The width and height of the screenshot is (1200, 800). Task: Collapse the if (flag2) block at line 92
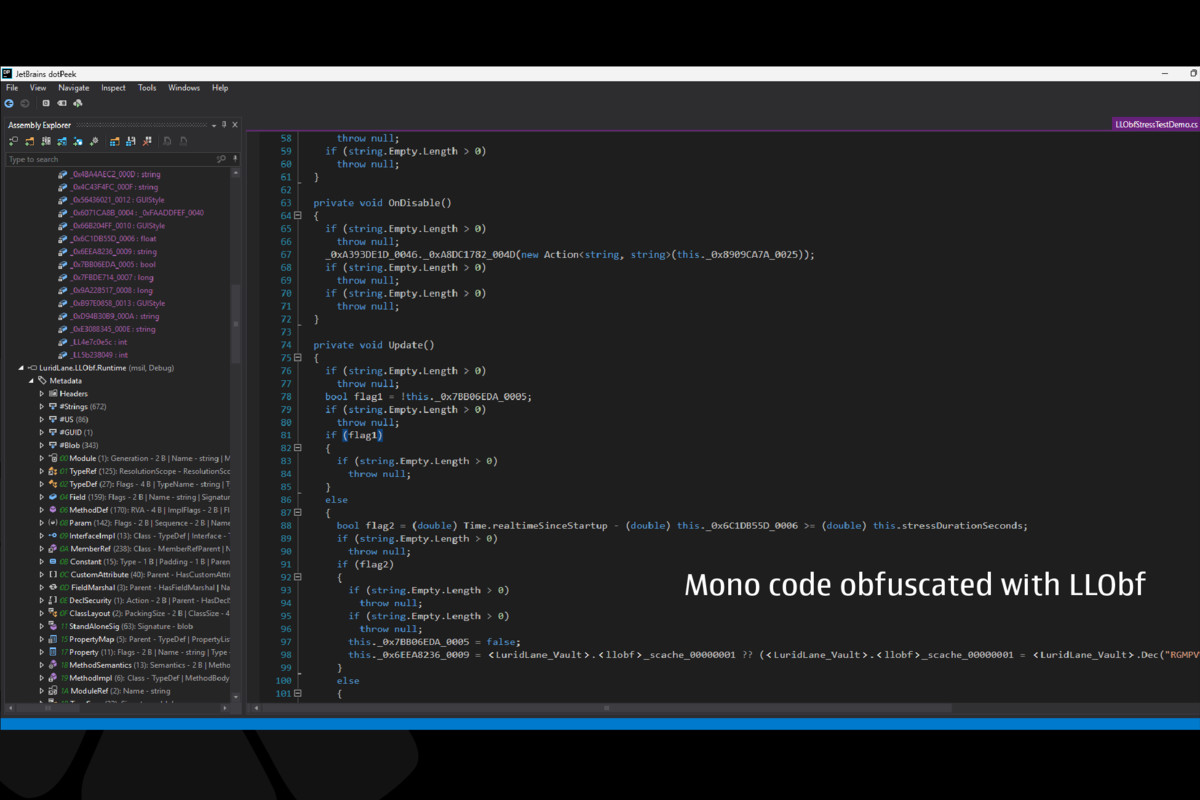[x=298, y=577]
